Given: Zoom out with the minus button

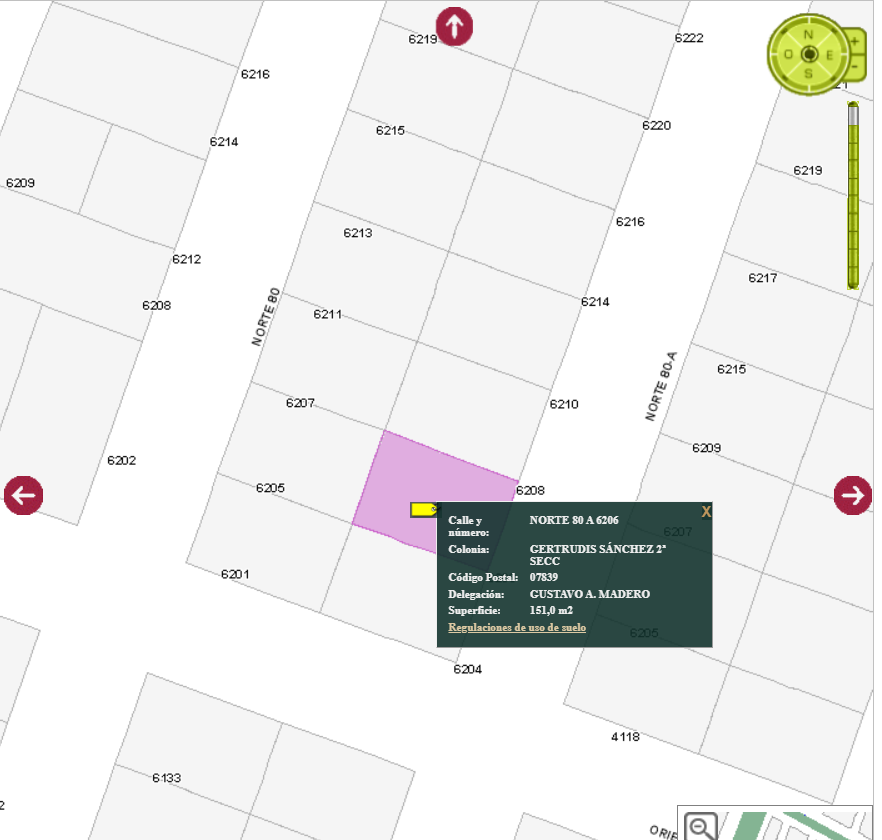Looking at the screenshot, I should [x=855, y=67].
